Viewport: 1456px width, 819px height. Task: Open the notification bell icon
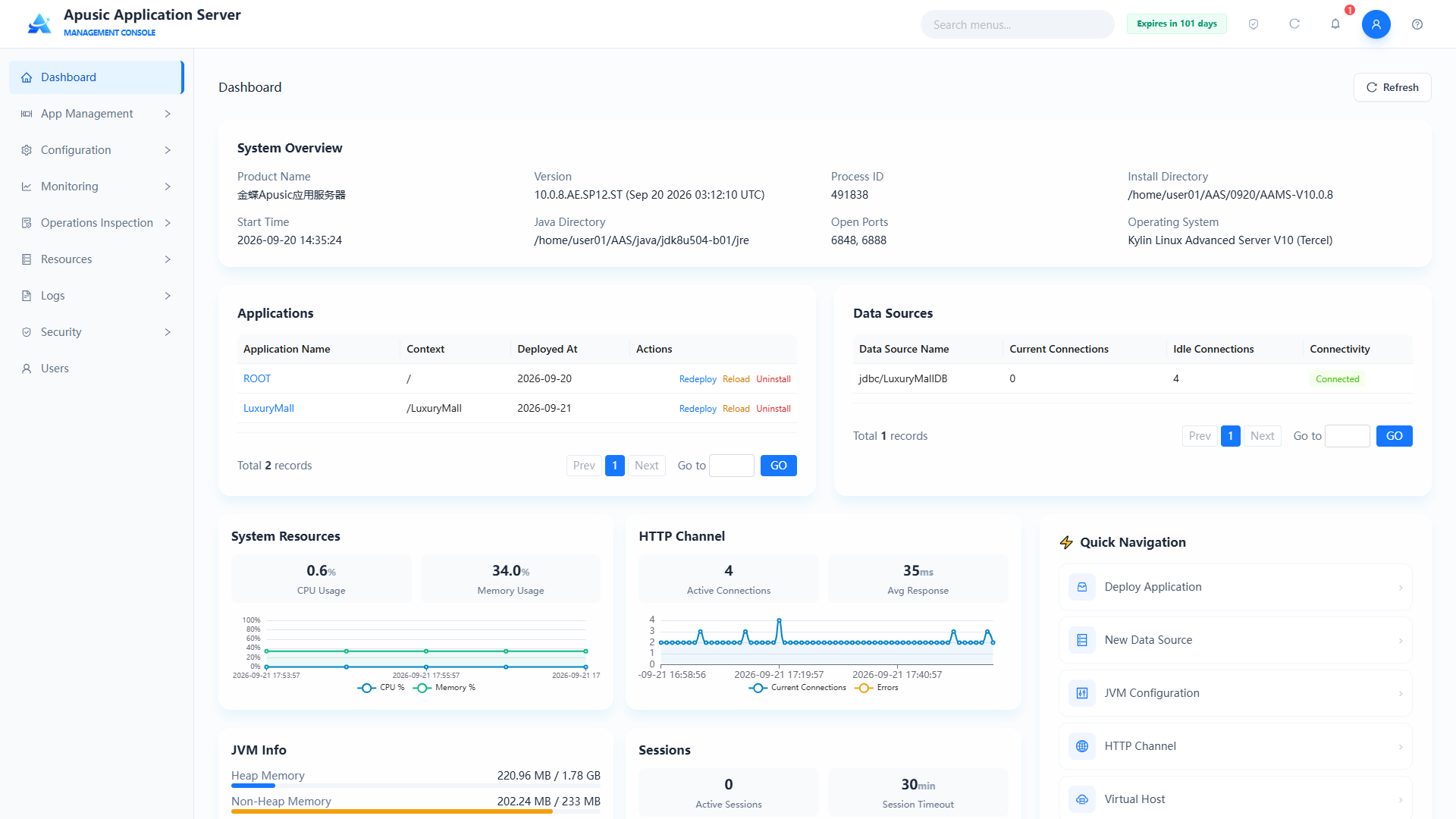coord(1335,24)
